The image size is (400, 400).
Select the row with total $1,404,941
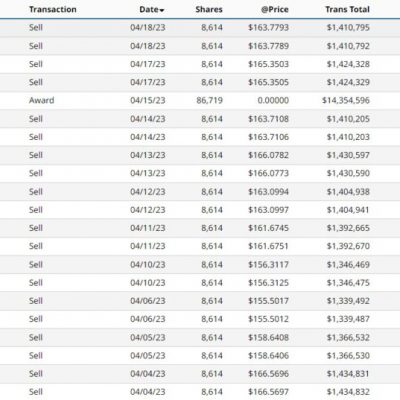pos(200,210)
